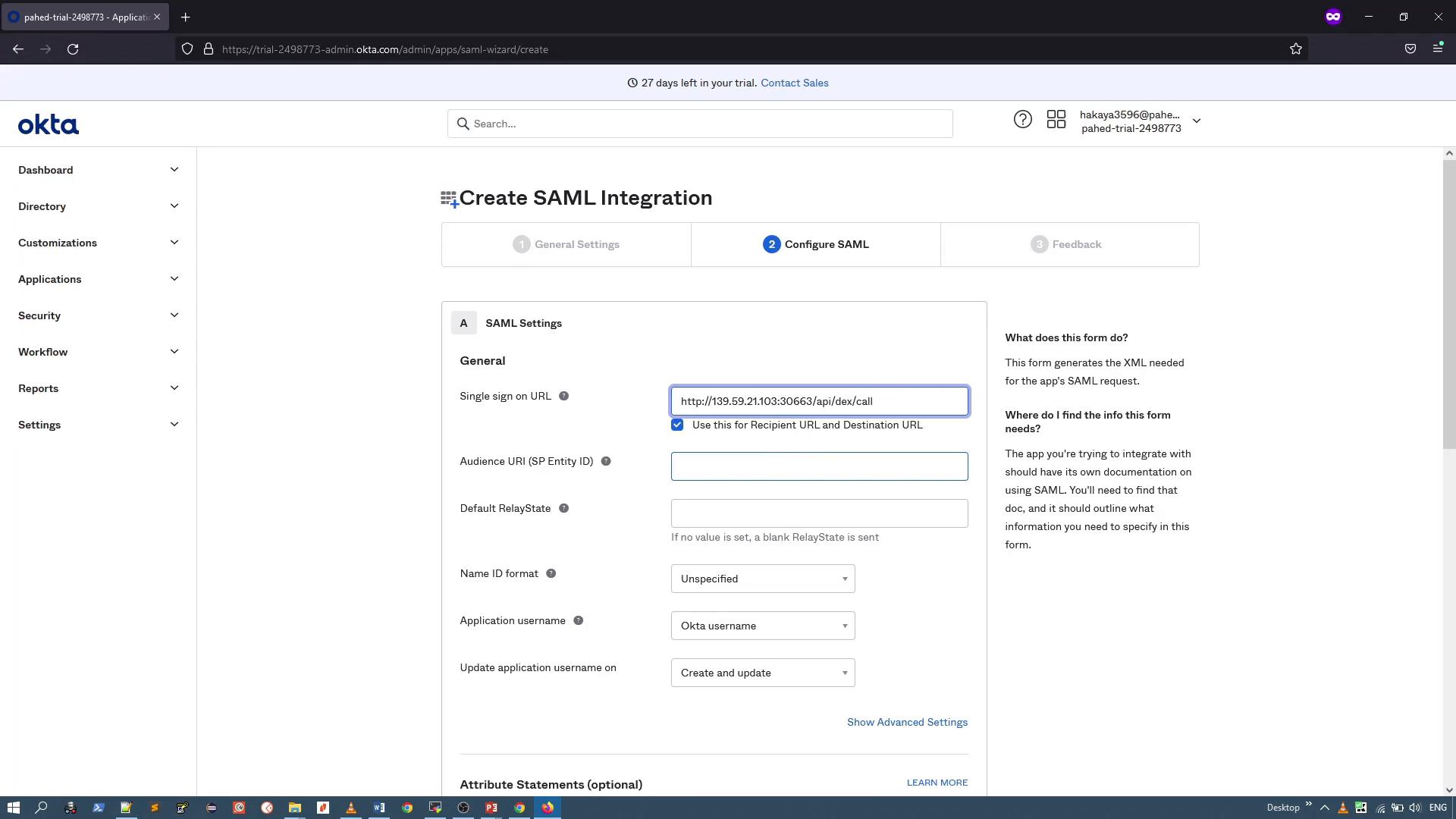This screenshot has width=1456, height=819.
Task: Select the Configure SAML step
Action: [816, 244]
